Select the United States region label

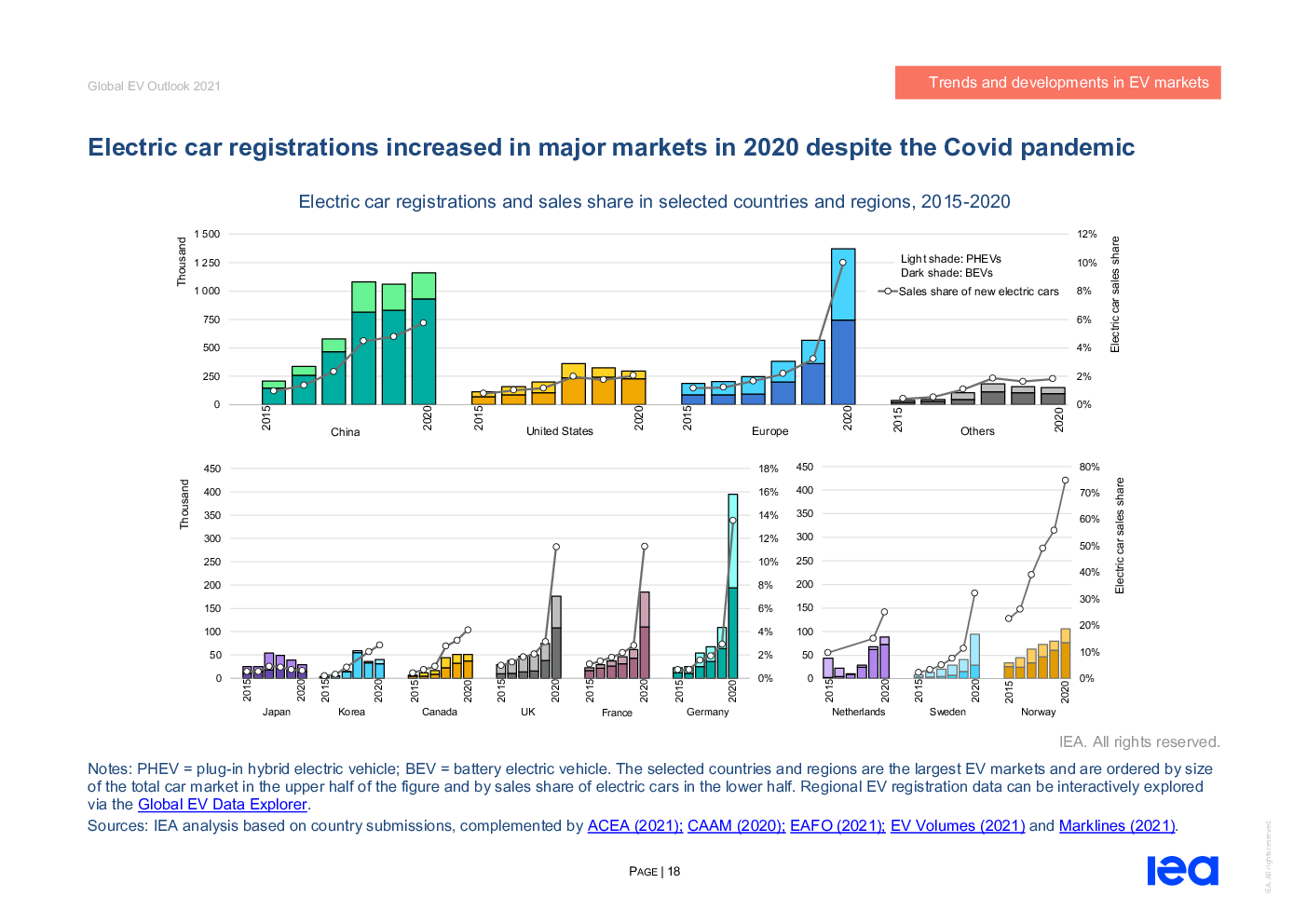559,431
